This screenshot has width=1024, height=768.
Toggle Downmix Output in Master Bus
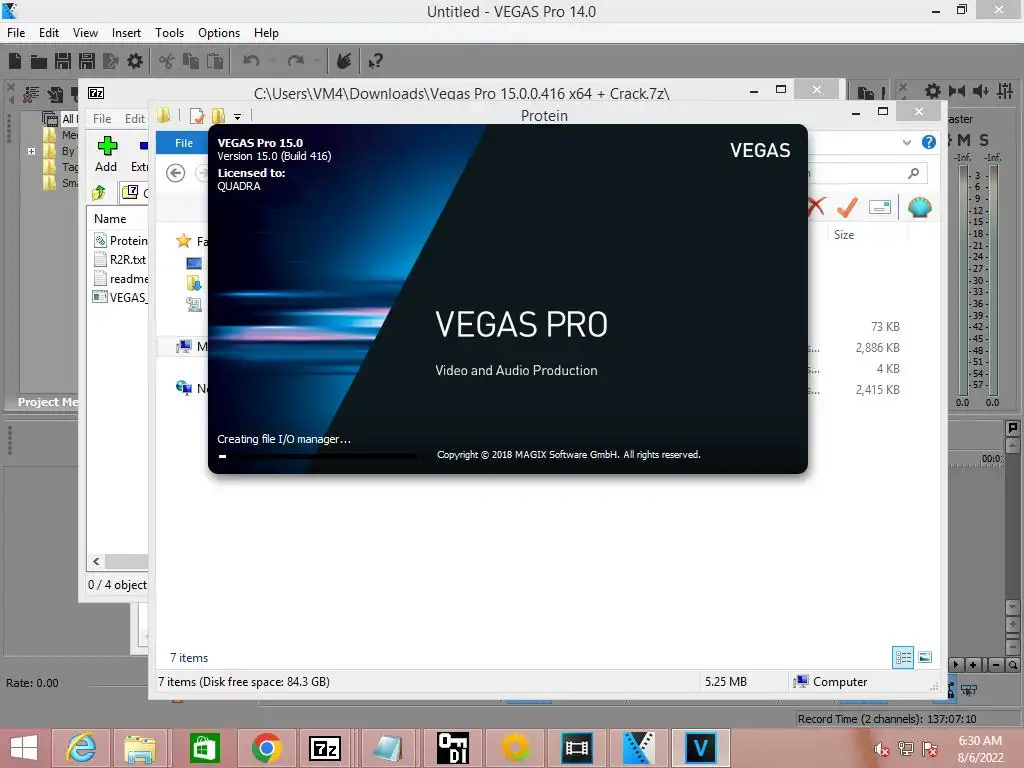[x=957, y=91]
